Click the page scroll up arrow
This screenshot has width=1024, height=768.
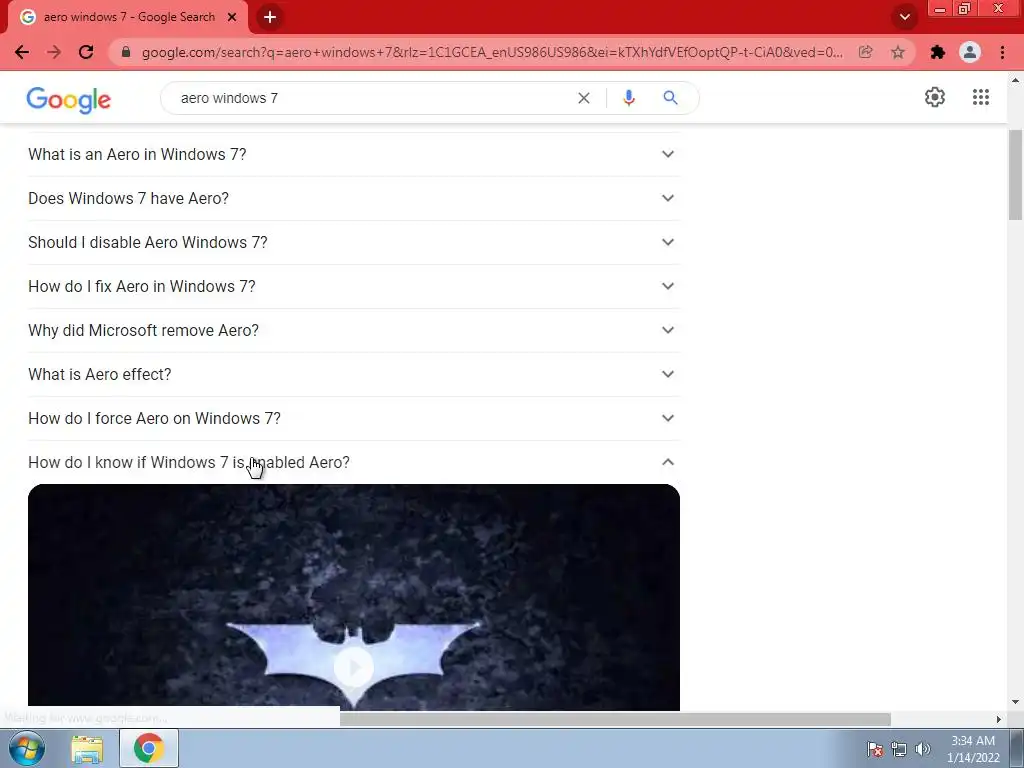pyautogui.click(x=1015, y=80)
